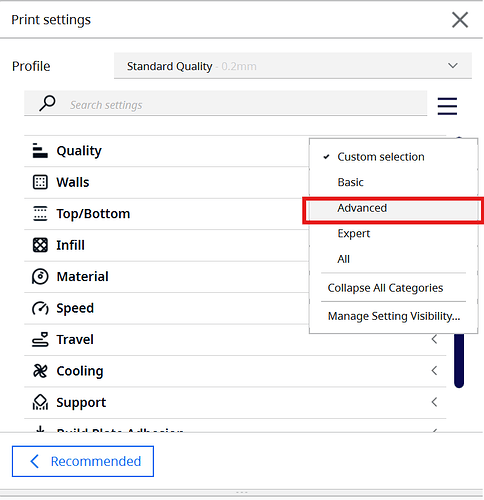This screenshot has height=500, width=484.
Task: Expand the Travel category chevron
Action: pyautogui.click(x=434, y=339)
